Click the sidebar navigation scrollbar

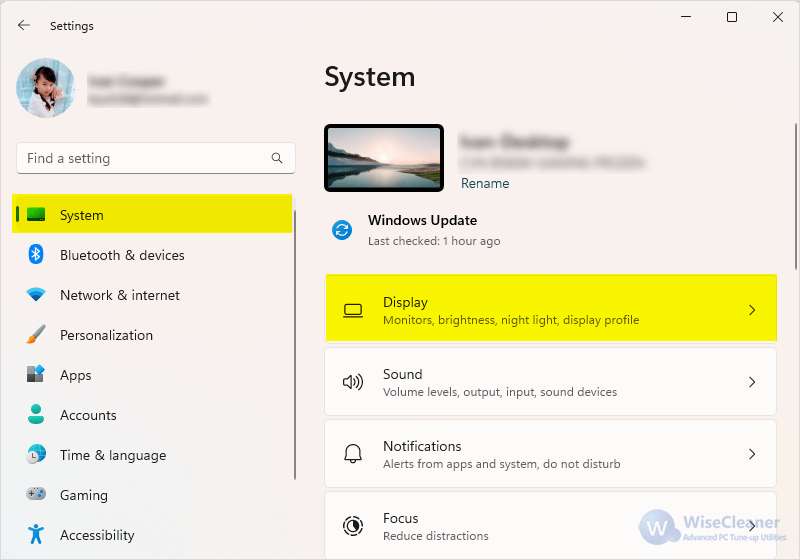tap(294, 344)
